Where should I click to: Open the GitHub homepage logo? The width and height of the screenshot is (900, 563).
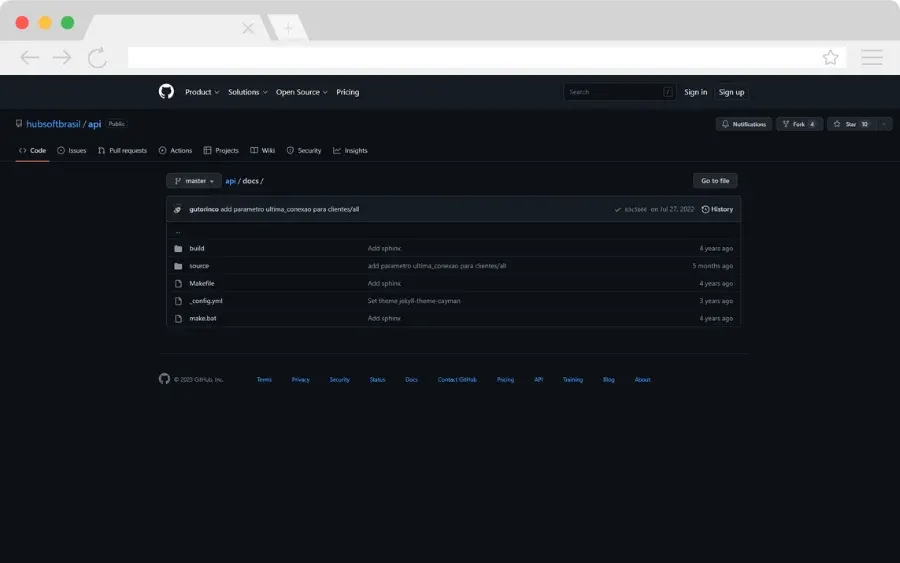[166, 91]
